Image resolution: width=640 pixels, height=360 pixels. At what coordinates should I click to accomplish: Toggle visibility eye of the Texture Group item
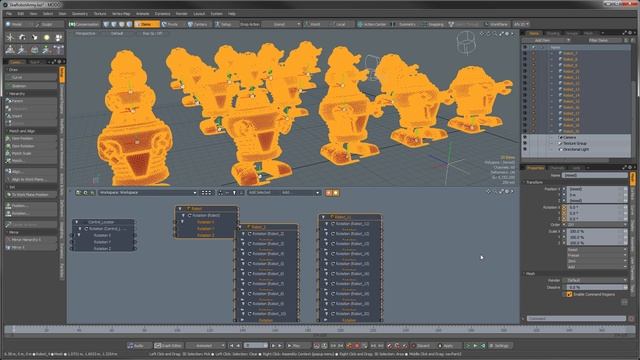coord(525,144)
